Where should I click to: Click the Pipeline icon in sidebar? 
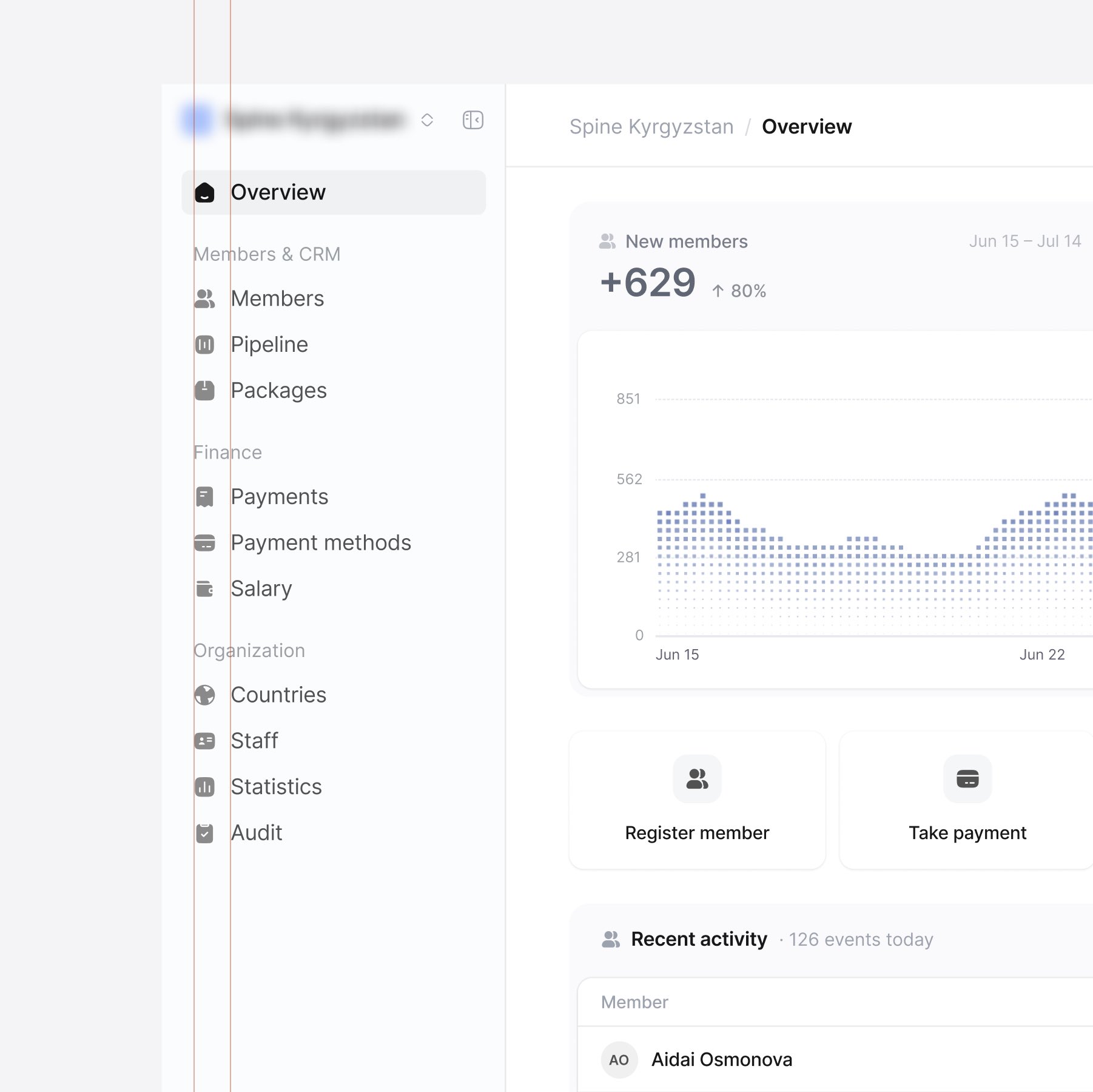205,345
